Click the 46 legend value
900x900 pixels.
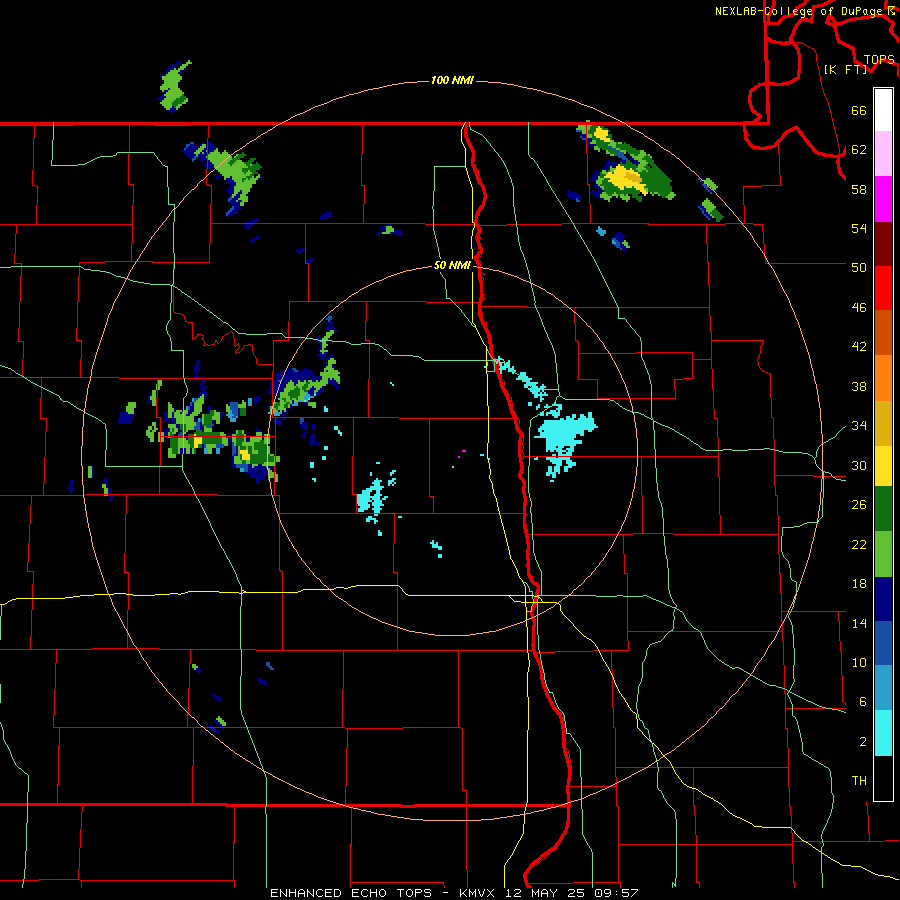(859, 308)
